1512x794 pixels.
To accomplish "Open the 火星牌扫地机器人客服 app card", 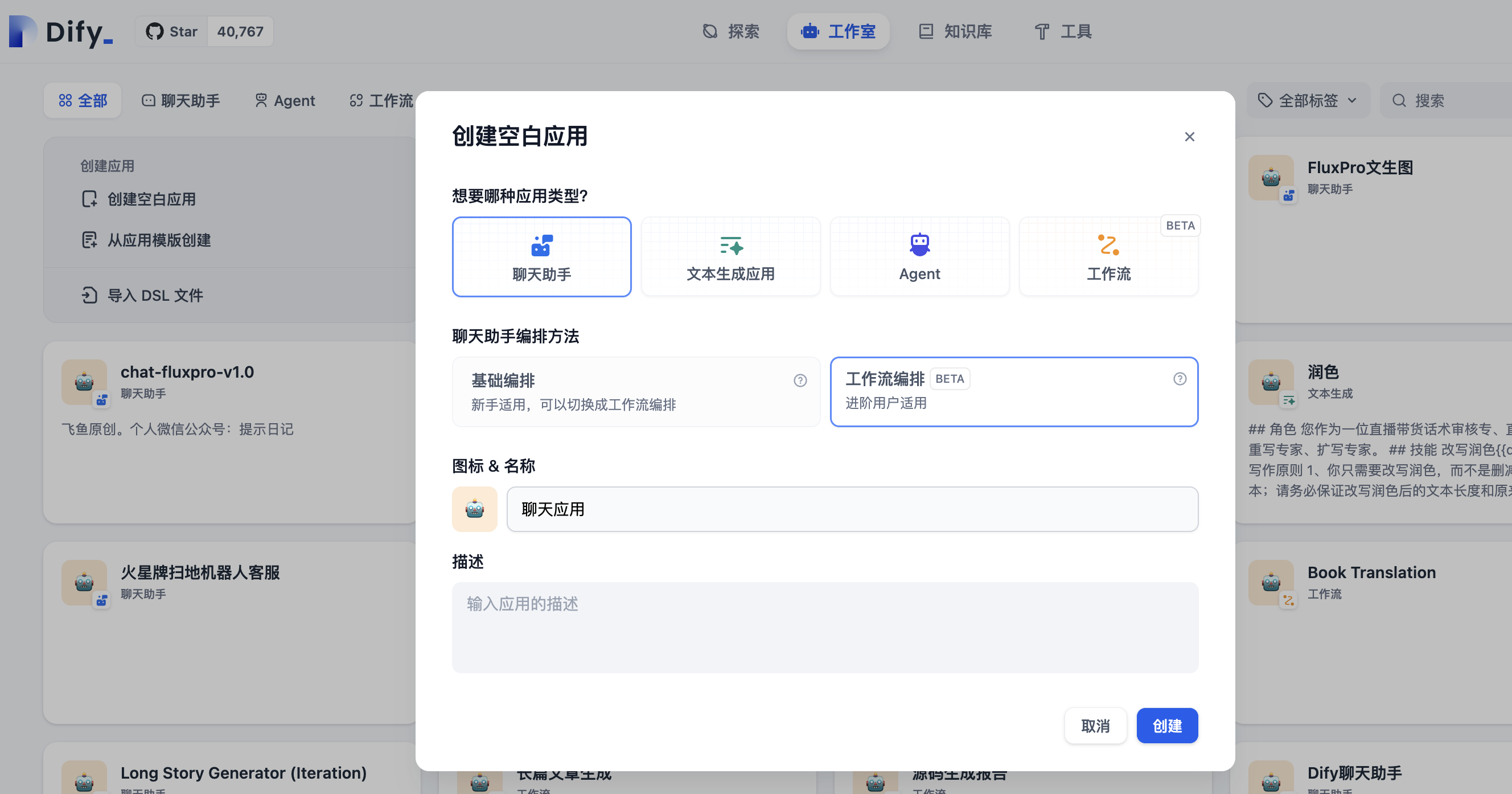I will 230,633.
